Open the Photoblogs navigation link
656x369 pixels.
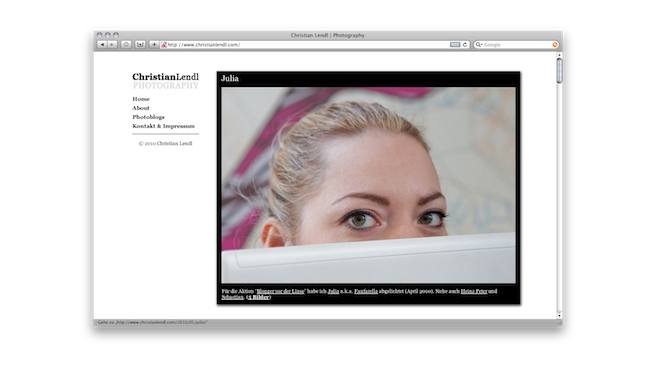[149, 117]
